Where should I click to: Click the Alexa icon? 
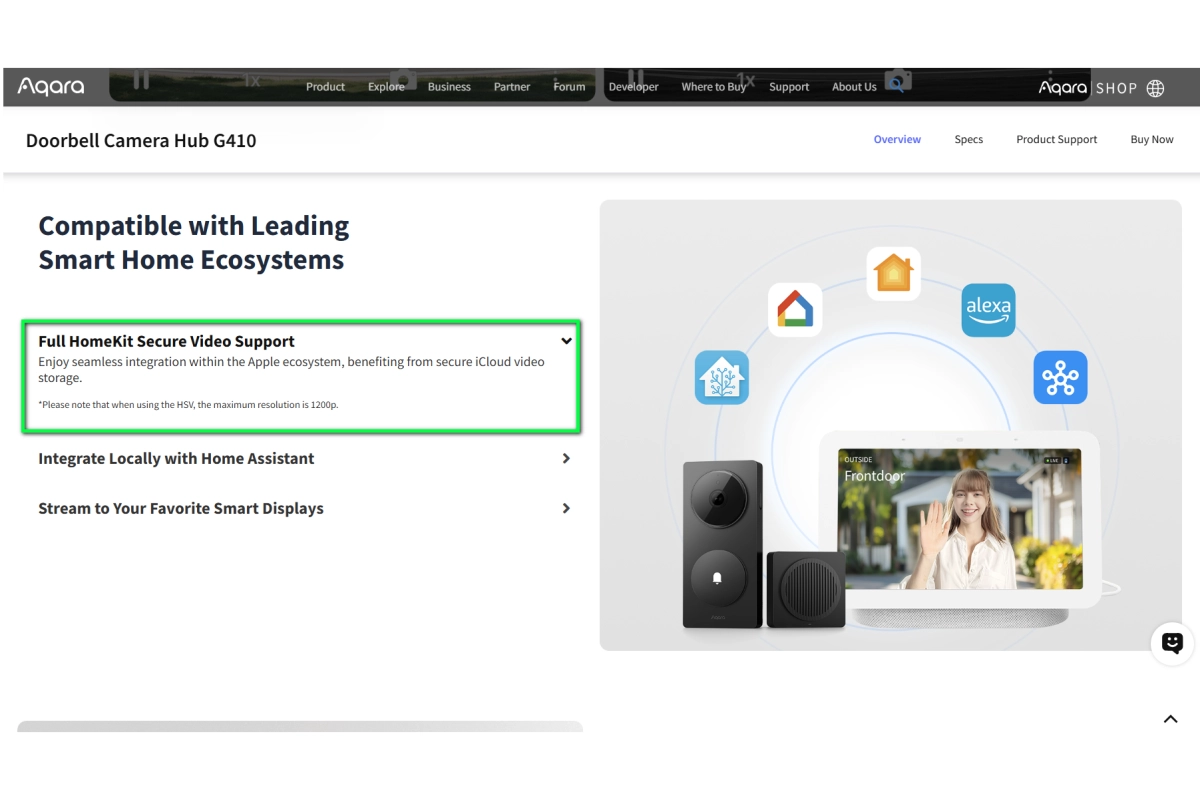(988, 310)
